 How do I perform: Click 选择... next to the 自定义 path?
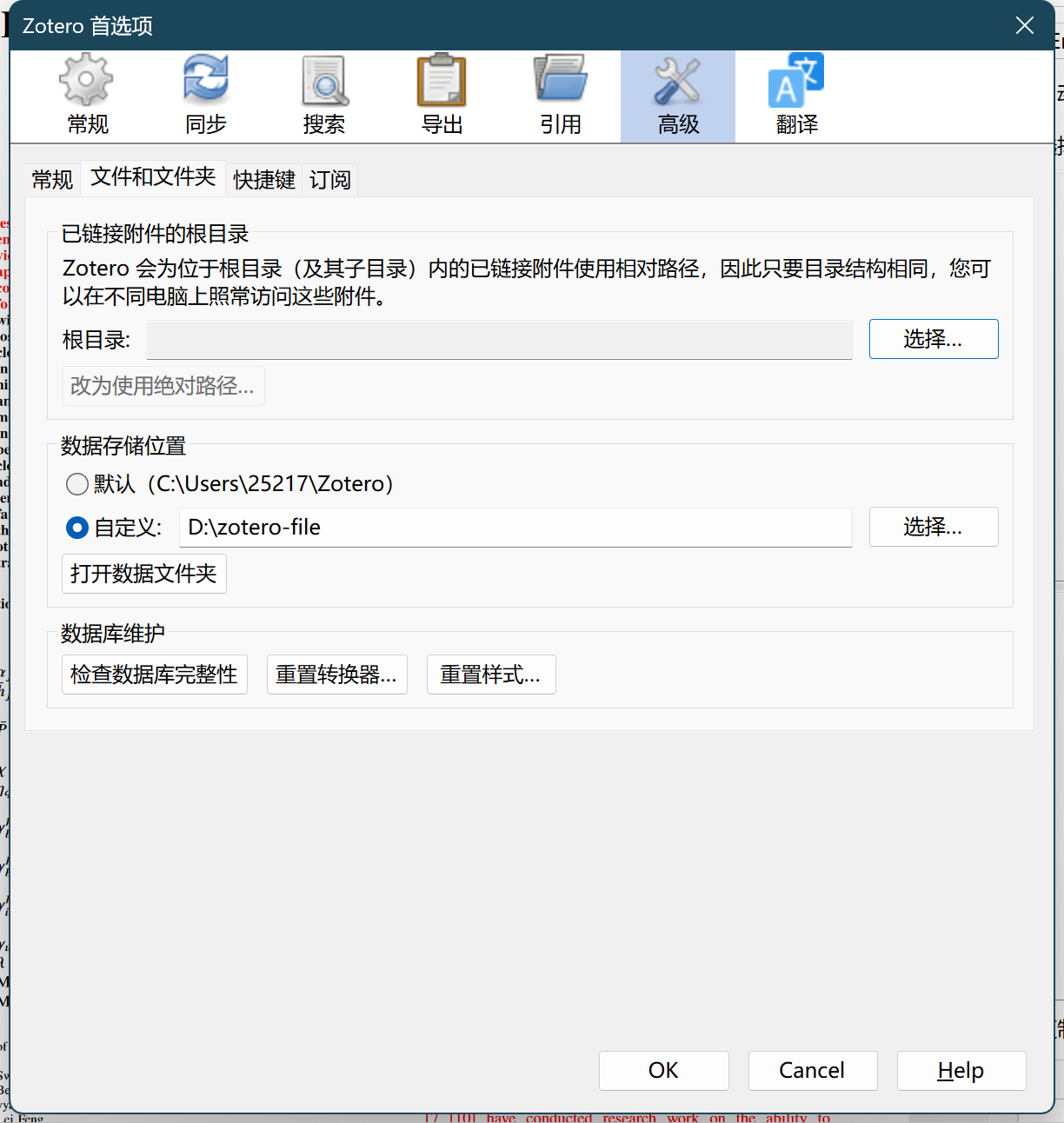point(934,527)
